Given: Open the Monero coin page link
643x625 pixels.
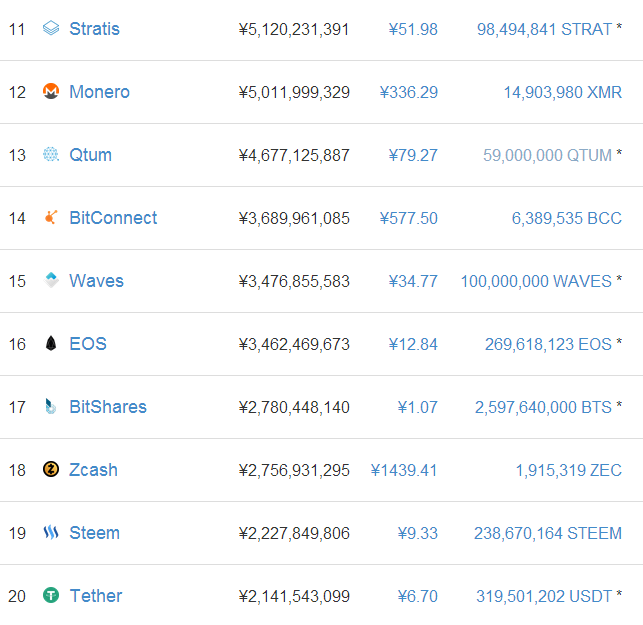Looking at the screenshot, I should pos(99,92).
